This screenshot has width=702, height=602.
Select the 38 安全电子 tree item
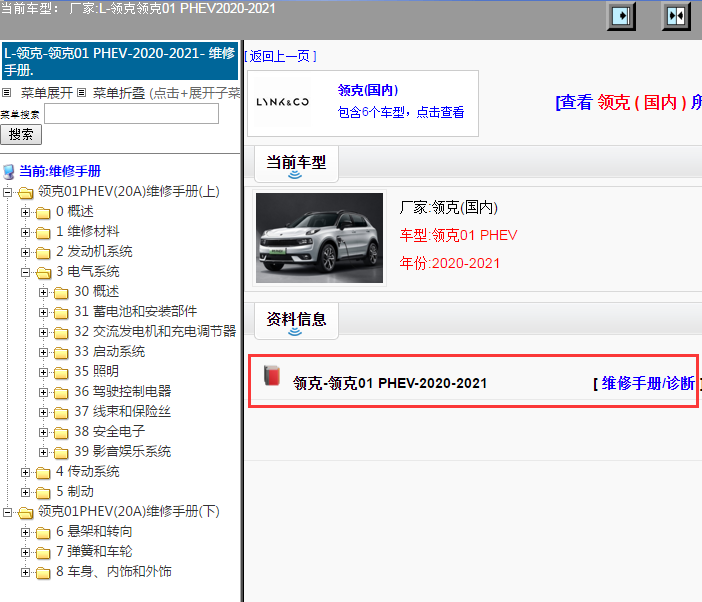coord(110,431)
